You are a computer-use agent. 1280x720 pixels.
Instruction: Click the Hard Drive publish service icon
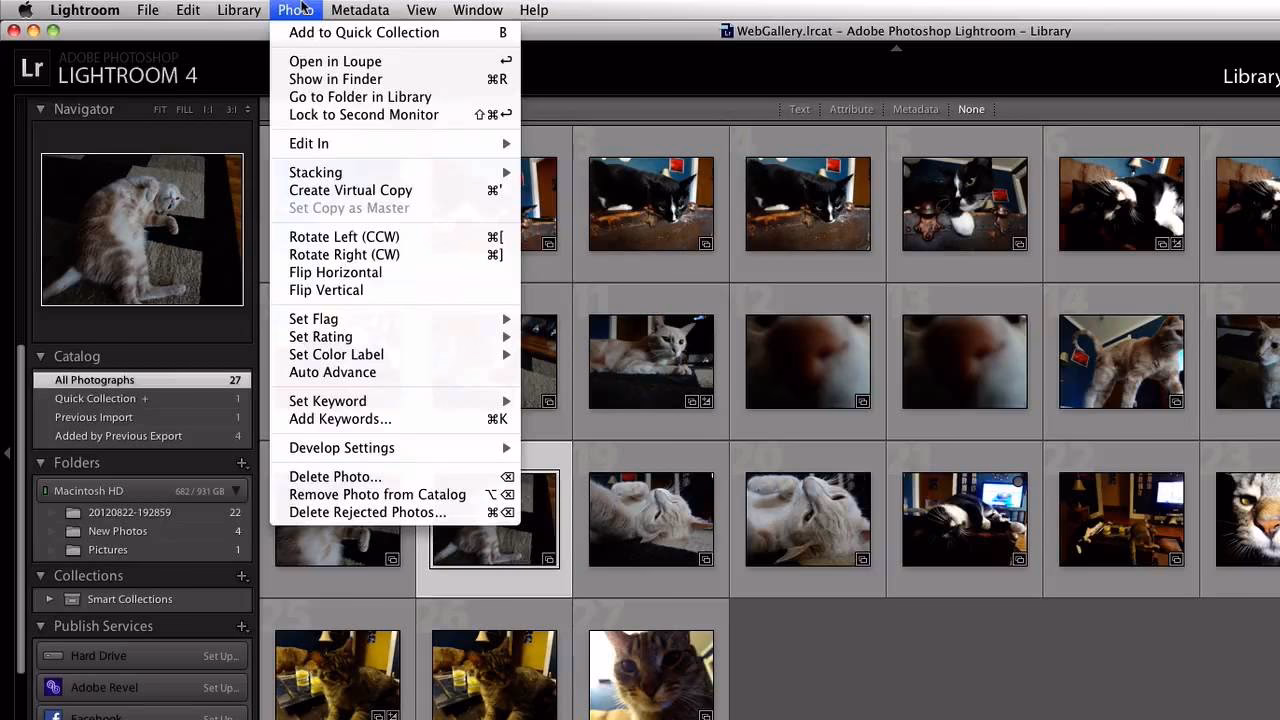pyautogui.click(x=53, y=655)
